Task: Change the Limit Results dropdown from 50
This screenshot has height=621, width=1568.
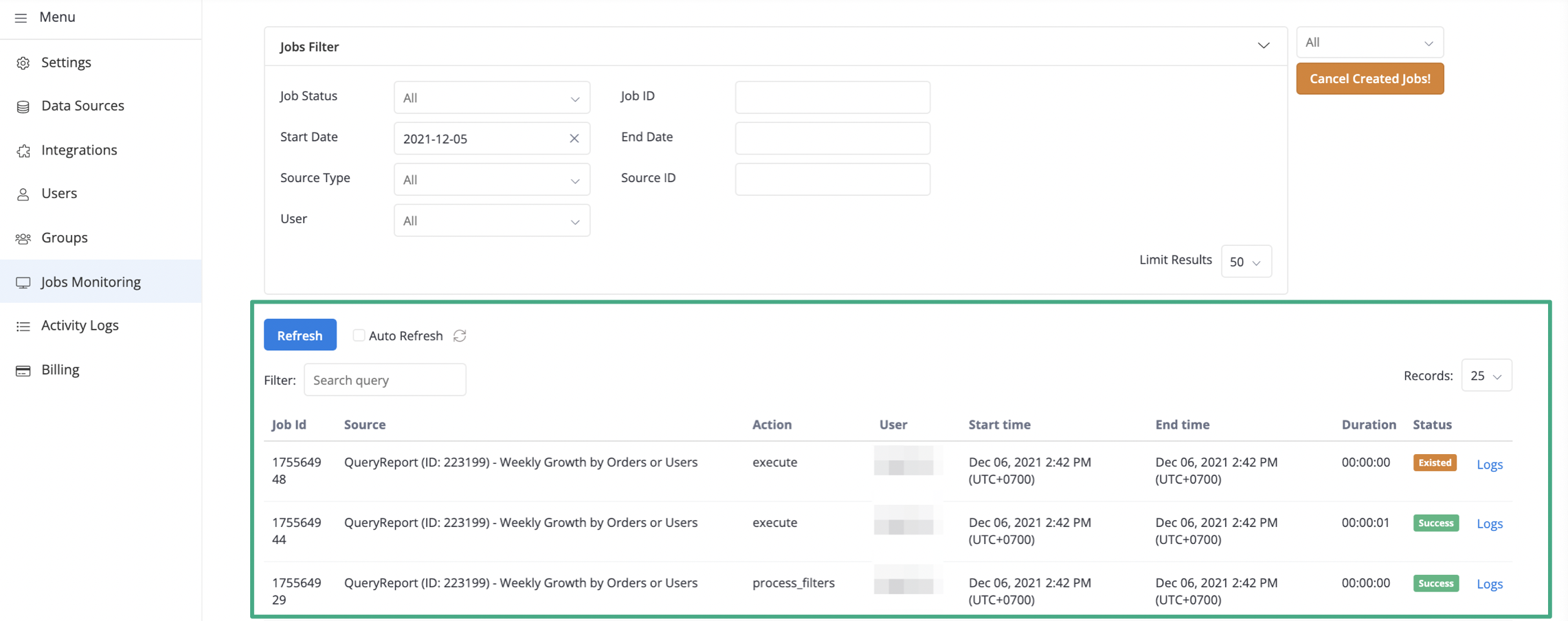Action: pyautogui.click(x=1246, y=261)
